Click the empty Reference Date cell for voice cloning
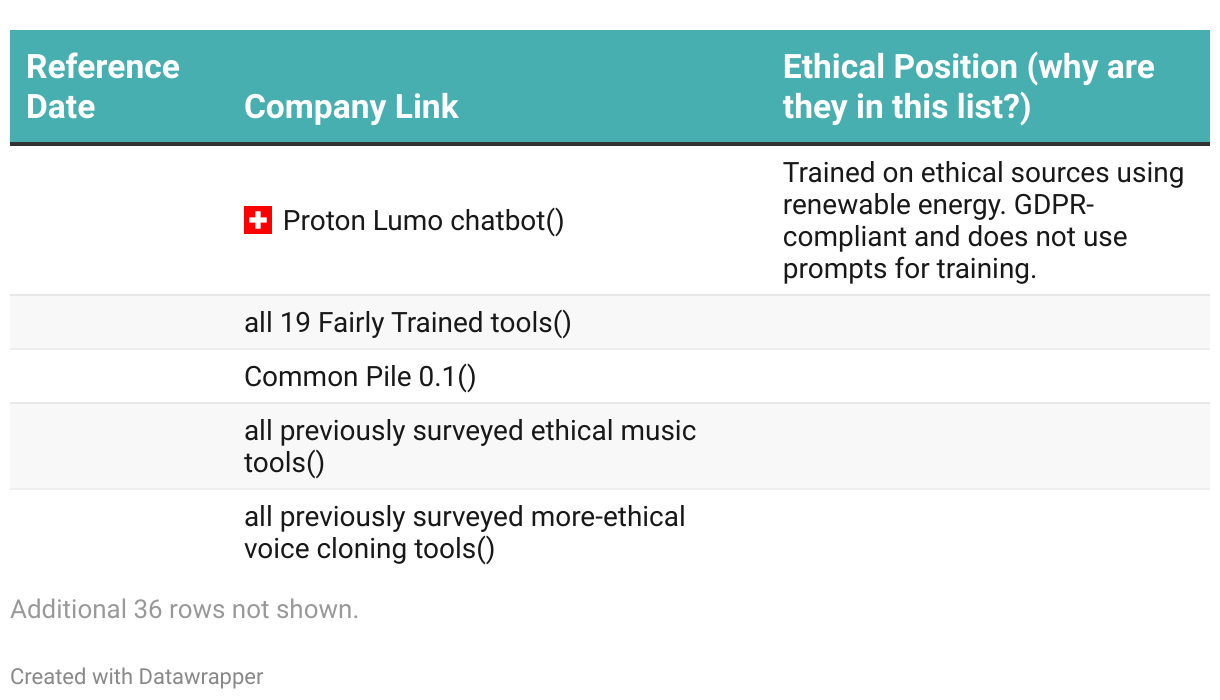The height and width of the screenshot is (700, 1220). pos(118,533)
